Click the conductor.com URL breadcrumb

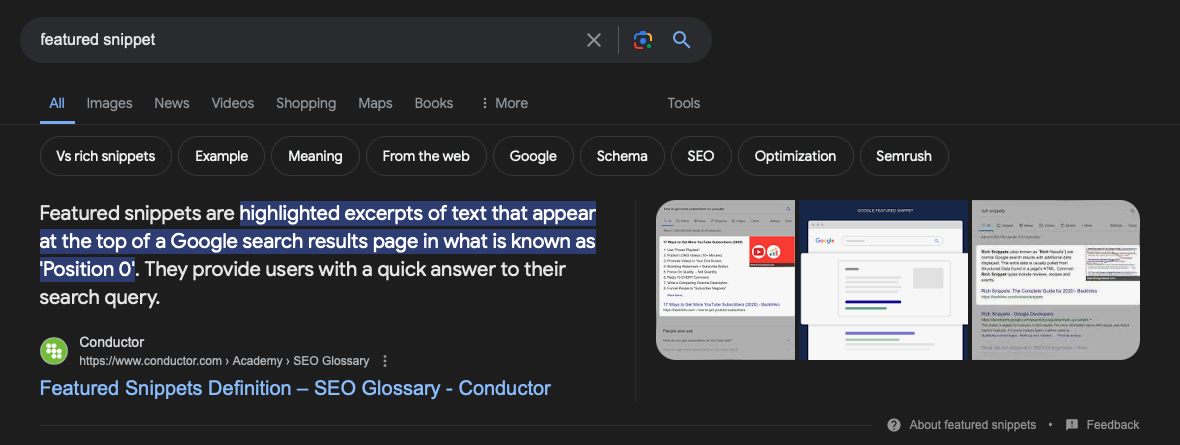[x=224, y=361]
